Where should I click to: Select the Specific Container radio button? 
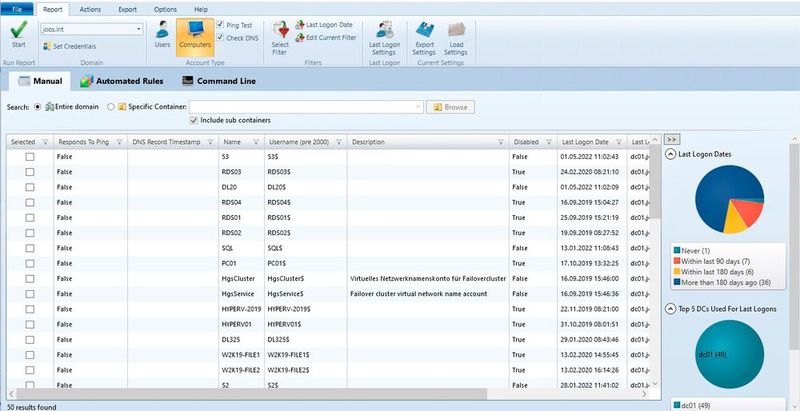tap(111, 106)
